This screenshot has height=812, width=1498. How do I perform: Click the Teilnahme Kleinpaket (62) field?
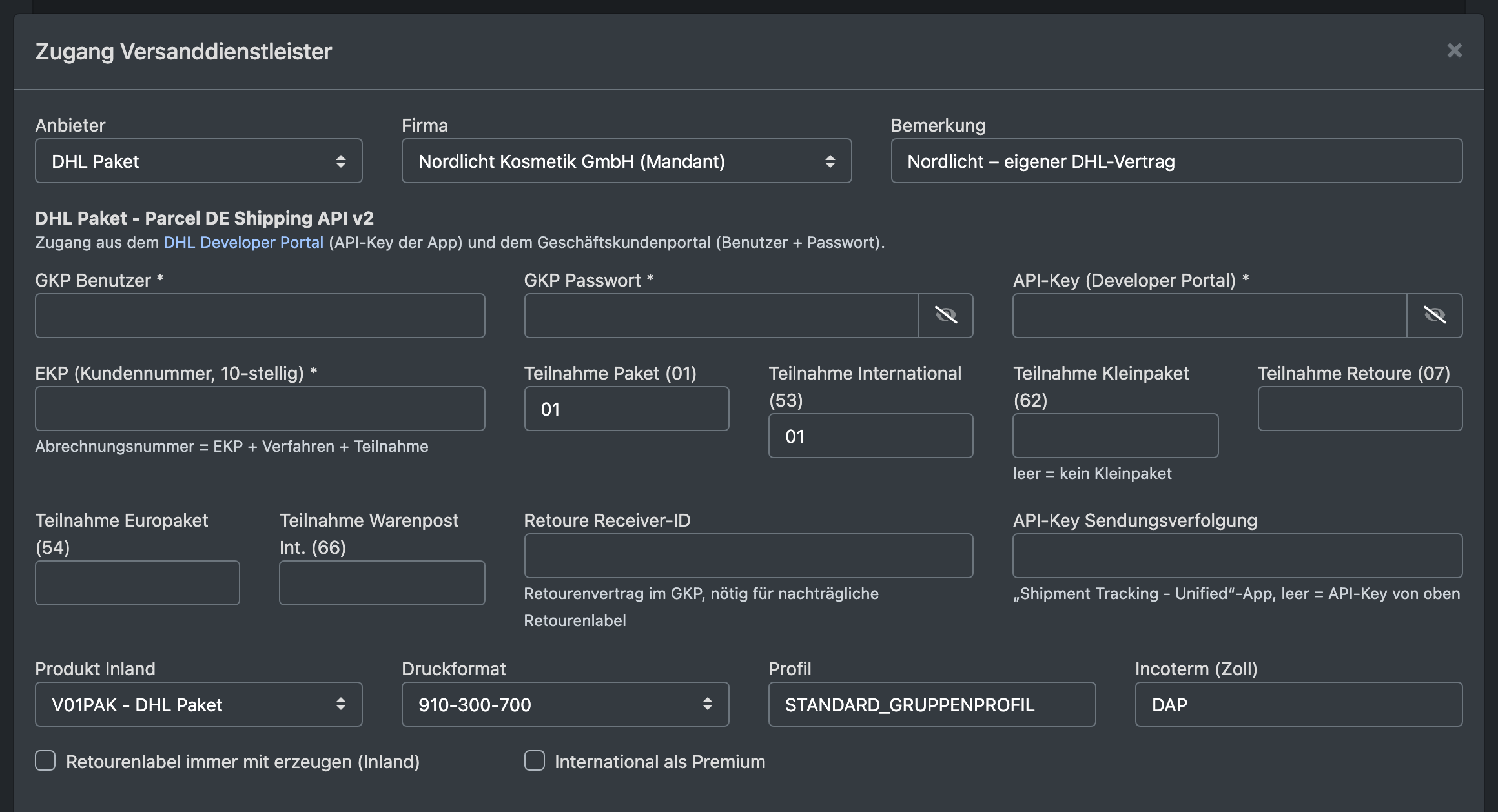tap(1115, 436)
